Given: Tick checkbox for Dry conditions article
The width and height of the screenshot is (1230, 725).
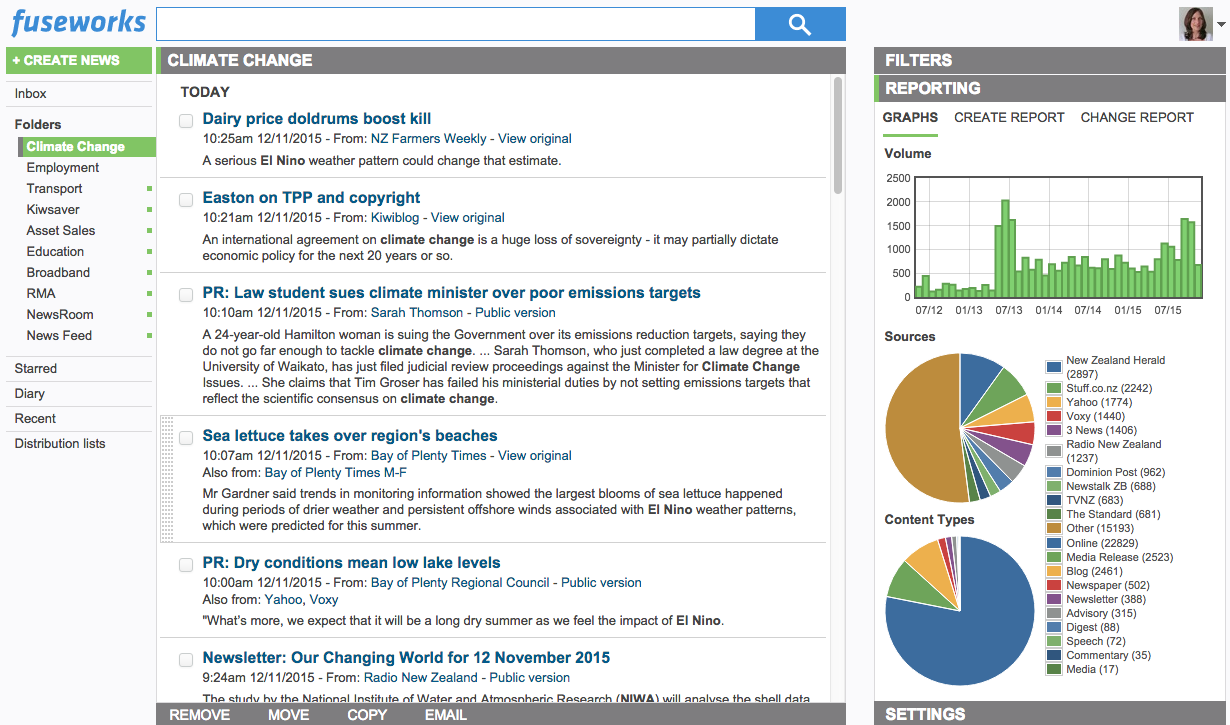Looking at the screenshot, I should [x=186, y=565].
